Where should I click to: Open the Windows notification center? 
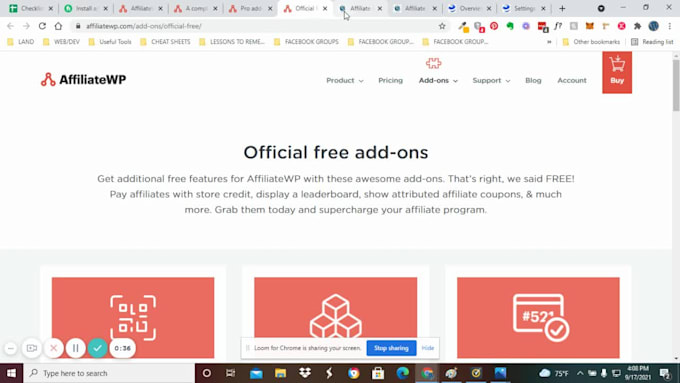click(665, 373)
